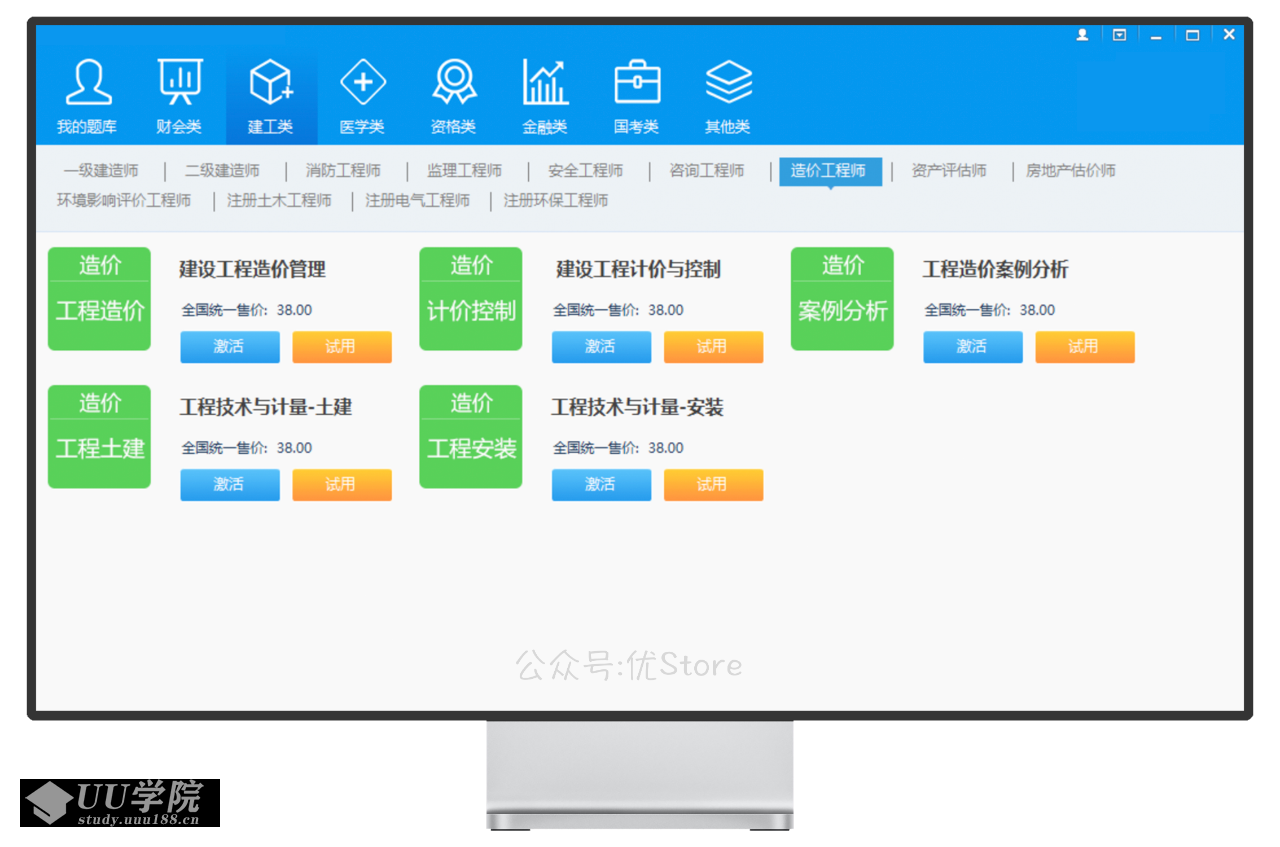Viewport: 1280px width, 847px height.
Task: Click the title 建设工程造价管理
Action: (252, 269)
